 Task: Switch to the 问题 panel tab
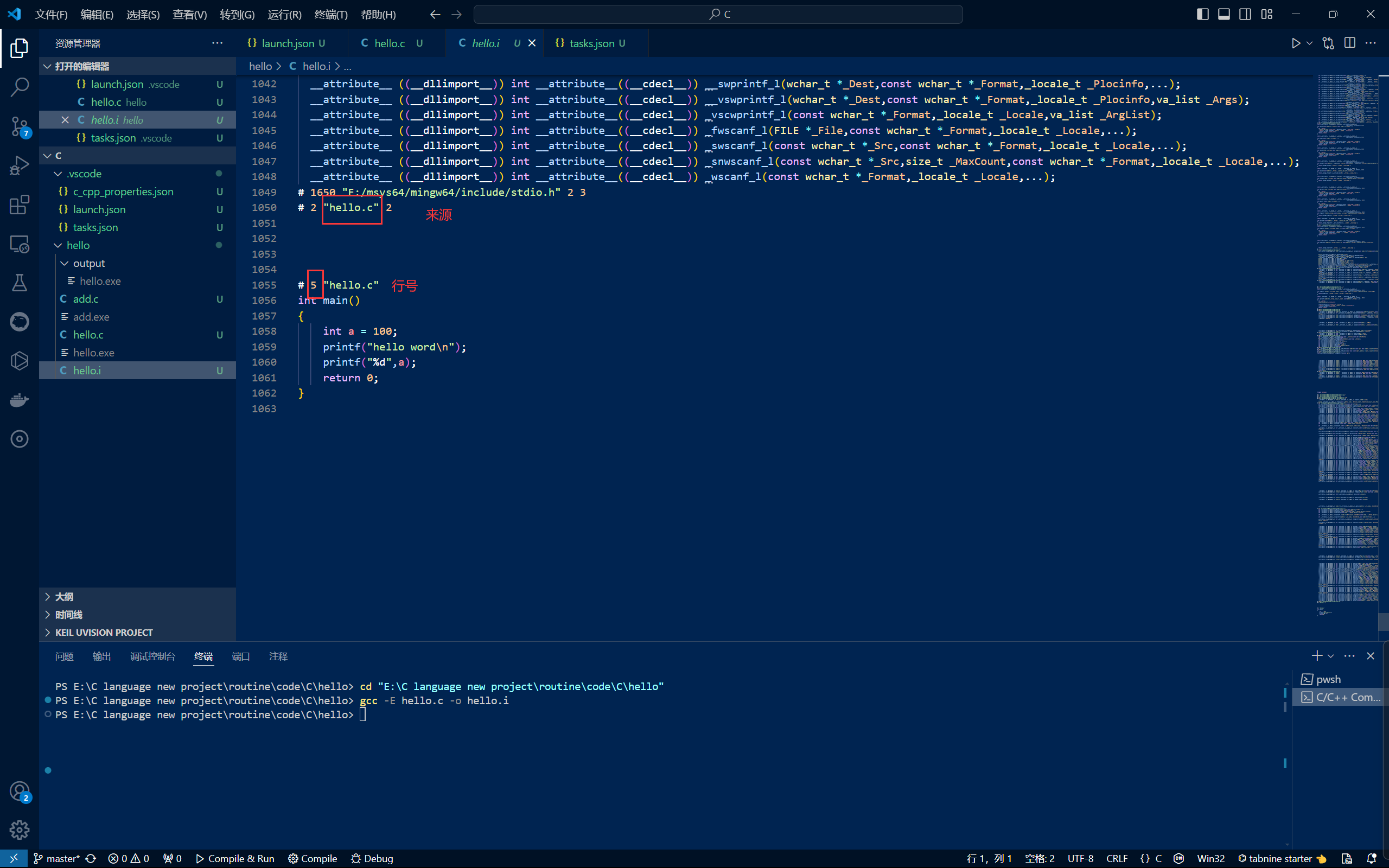64,656
